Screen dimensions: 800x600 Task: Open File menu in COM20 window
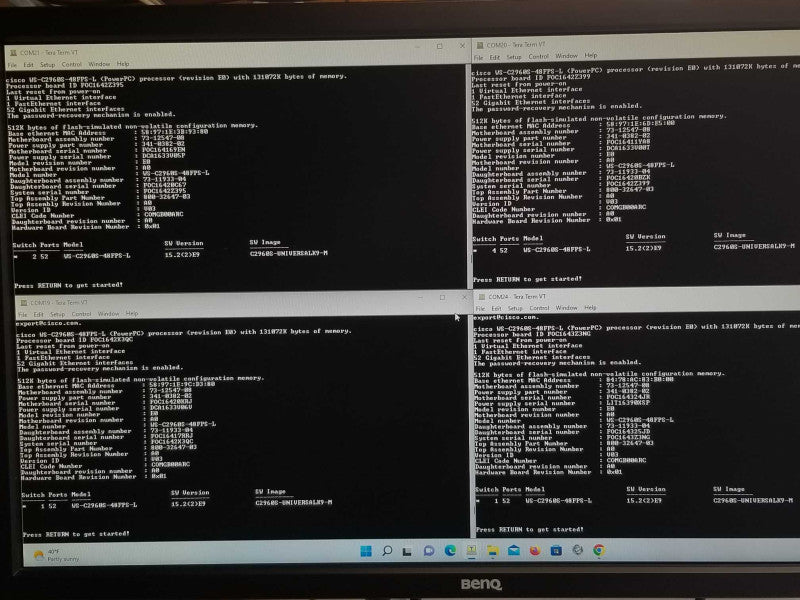click(x=479, y=58)
